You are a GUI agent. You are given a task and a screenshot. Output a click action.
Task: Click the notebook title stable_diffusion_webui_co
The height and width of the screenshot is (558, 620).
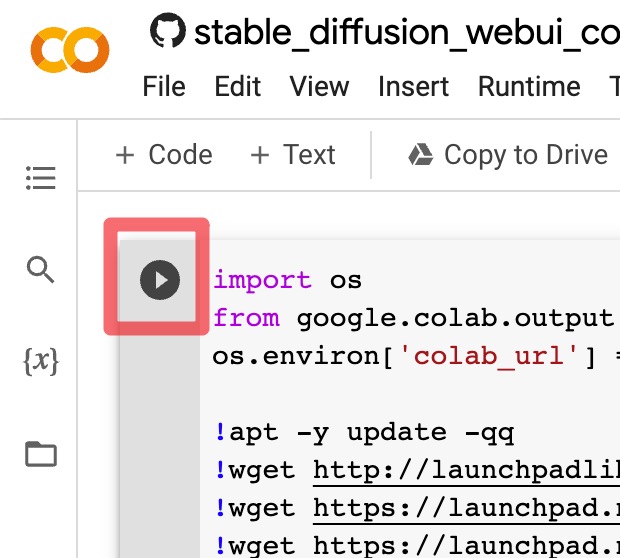coord(407,32)
